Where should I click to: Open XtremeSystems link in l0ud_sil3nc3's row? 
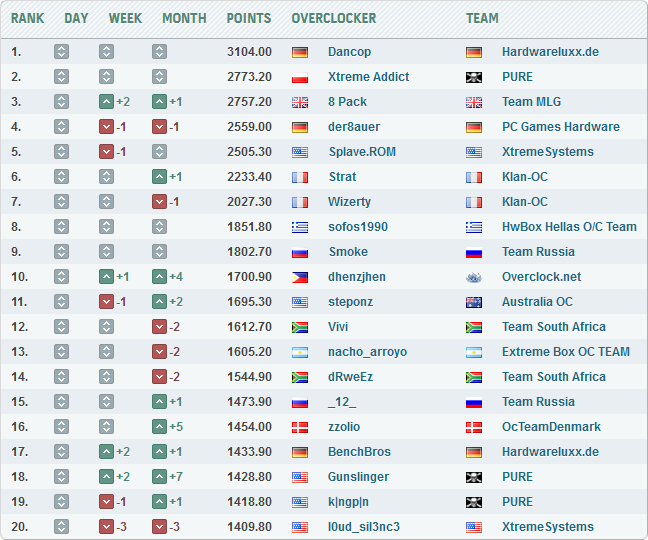[548, 527]
